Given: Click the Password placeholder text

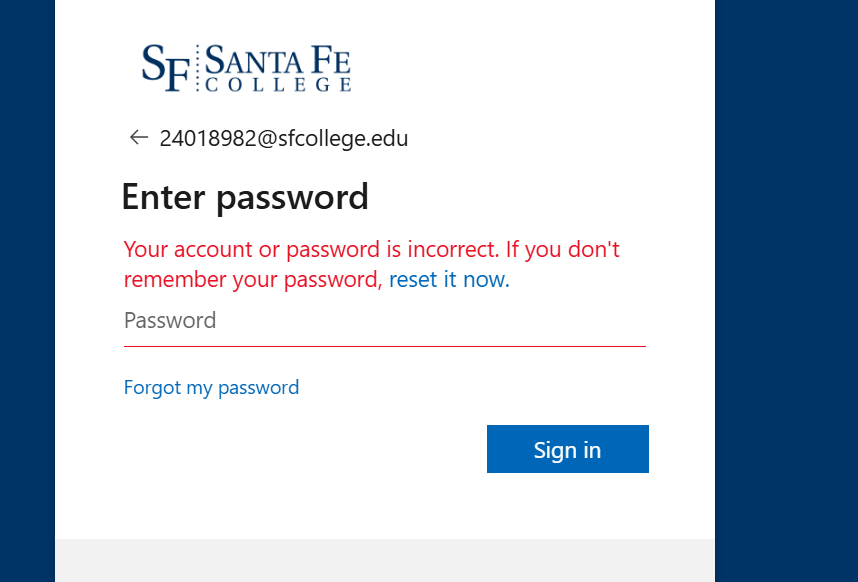Looking at the screenshot, I should 170,321.
